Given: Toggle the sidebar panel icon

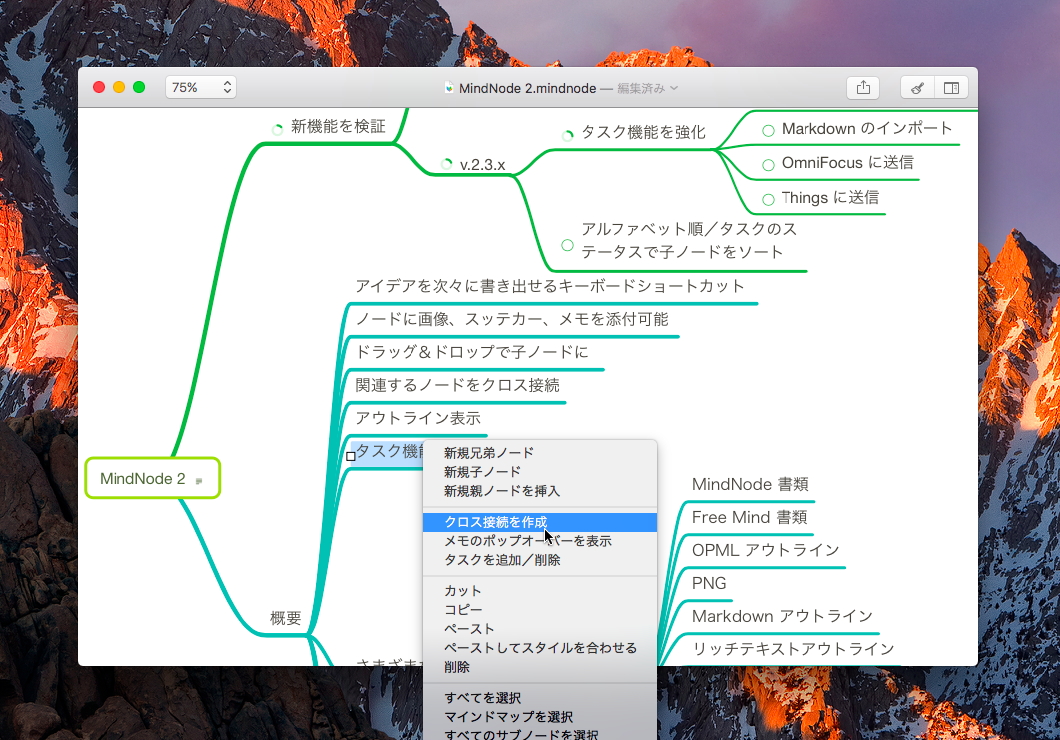Looking at the screenshot, I should pos(951,87).
